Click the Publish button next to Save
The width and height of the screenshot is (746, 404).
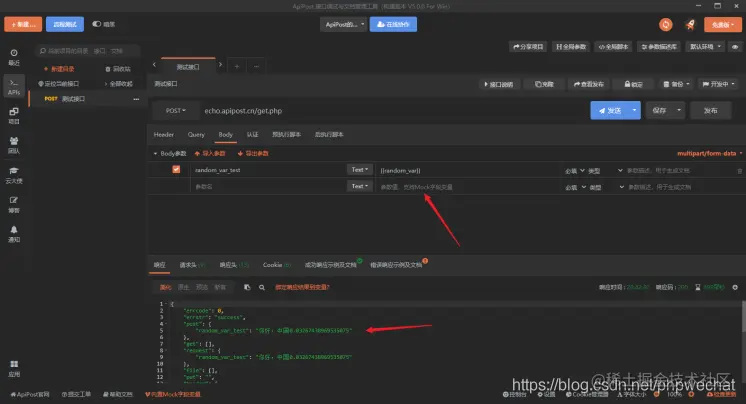tap(711, 110)
